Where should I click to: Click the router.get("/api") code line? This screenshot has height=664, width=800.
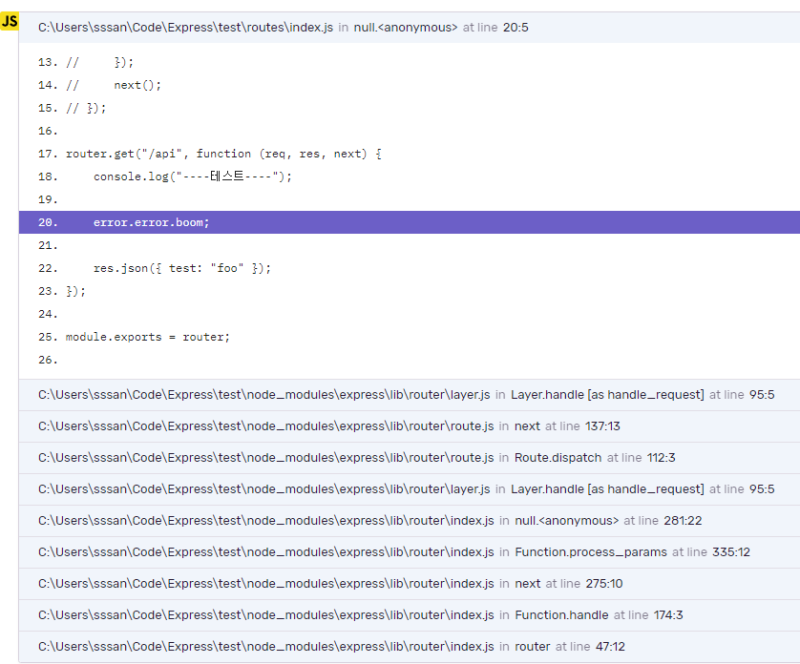[x=224, y=154]
